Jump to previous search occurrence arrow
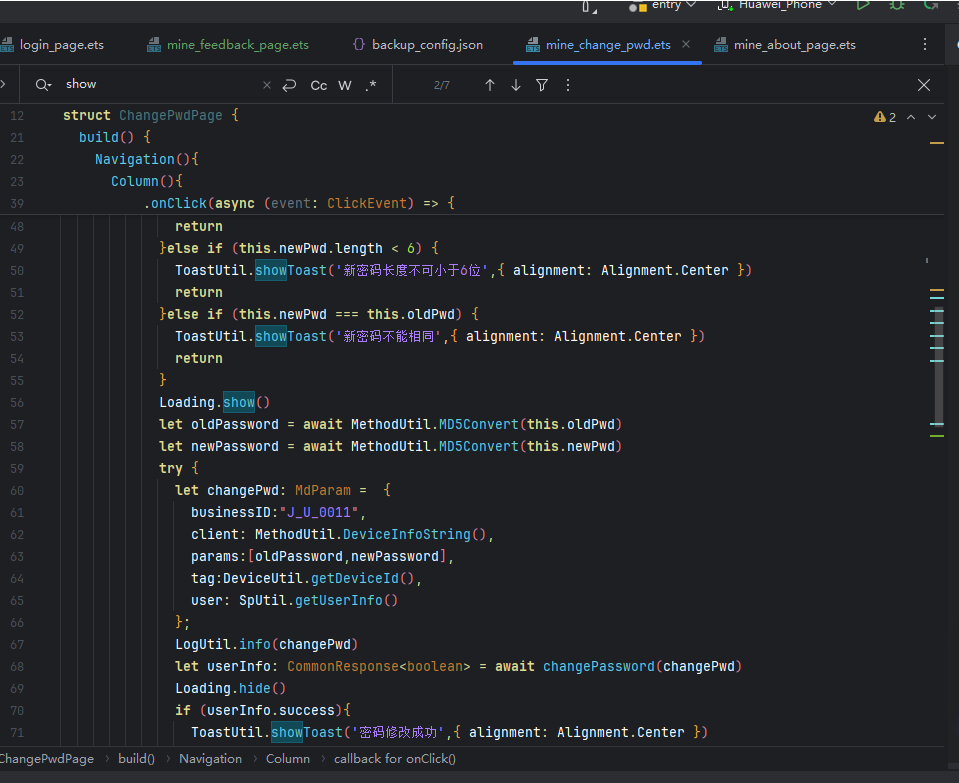The width and height of the screenshot is (959, 783). 490,85
